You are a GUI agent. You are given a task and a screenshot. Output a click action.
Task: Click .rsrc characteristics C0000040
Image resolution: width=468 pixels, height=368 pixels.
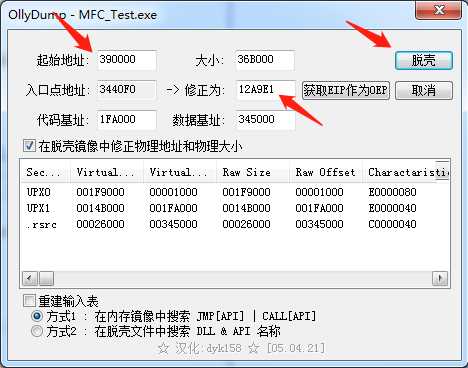coord(392,224)
